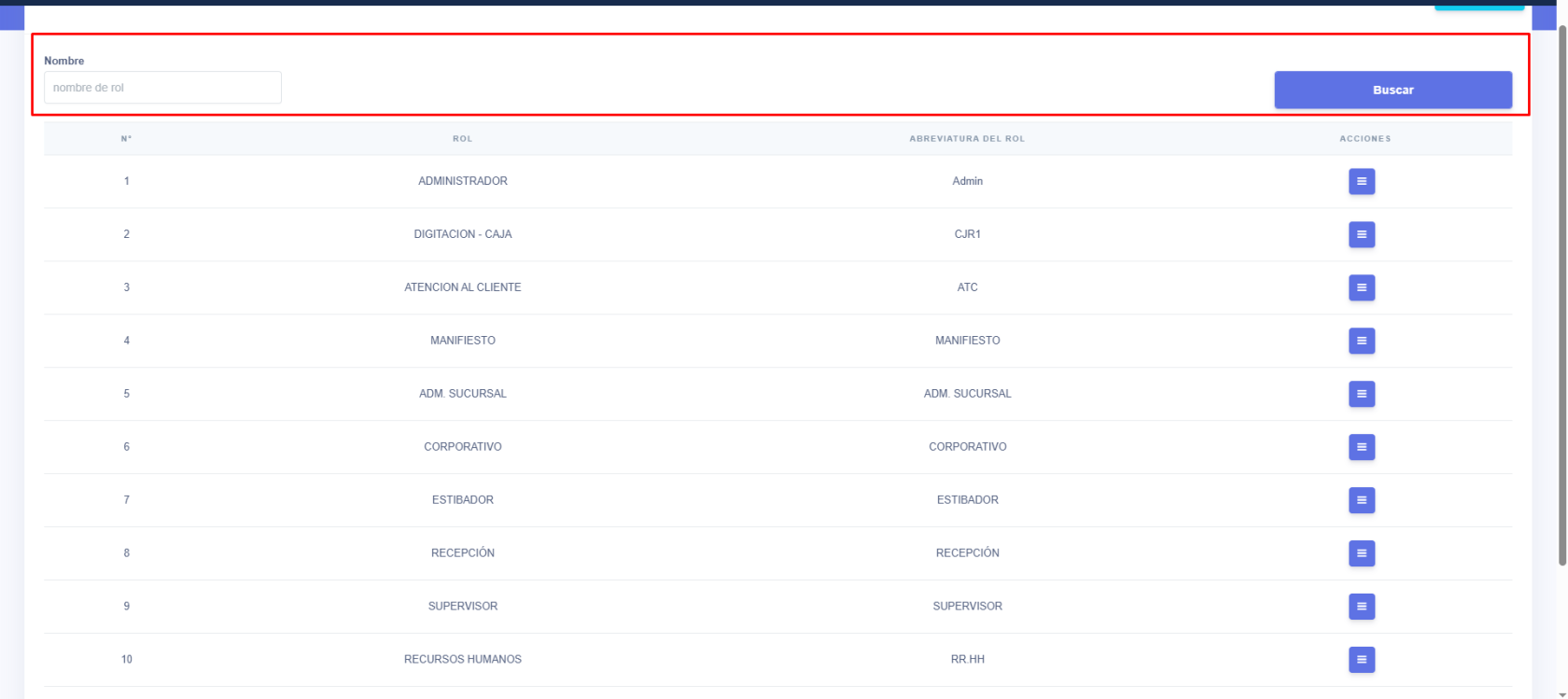The image size is (1568, 699).
Task: Open actions menu for ADM. SUCURSAL role
Action: (x=1361, y=394)
